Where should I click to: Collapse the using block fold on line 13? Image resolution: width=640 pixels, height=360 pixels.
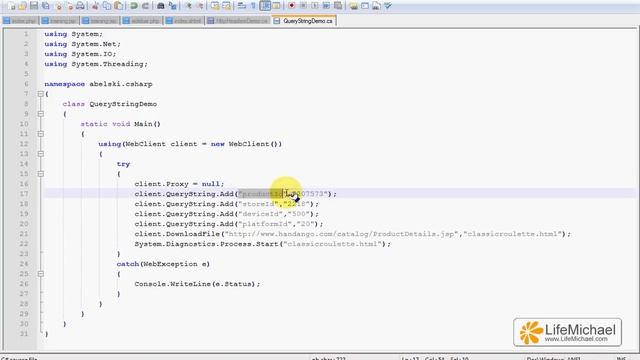(x=40, y=154)
